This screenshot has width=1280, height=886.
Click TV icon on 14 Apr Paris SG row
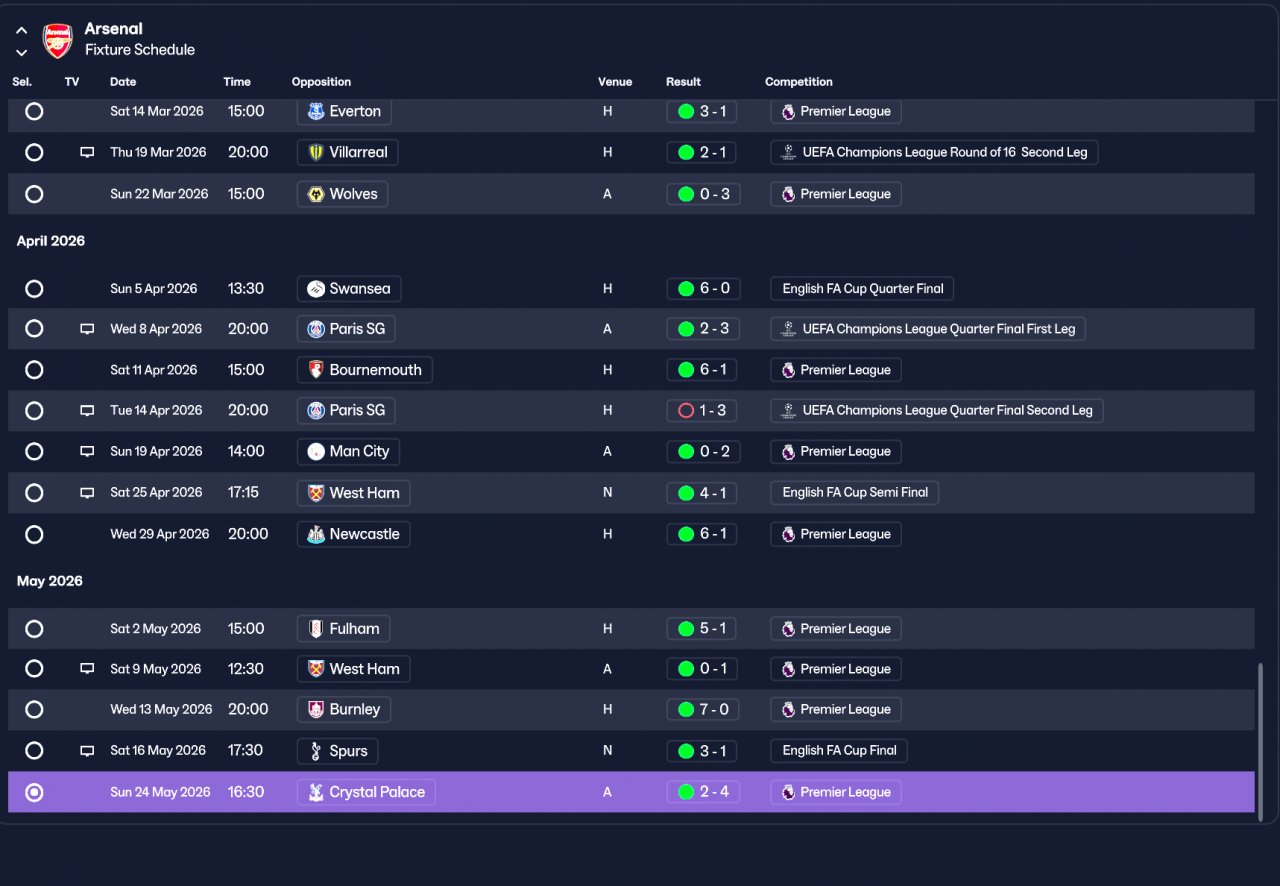point(87,411)
